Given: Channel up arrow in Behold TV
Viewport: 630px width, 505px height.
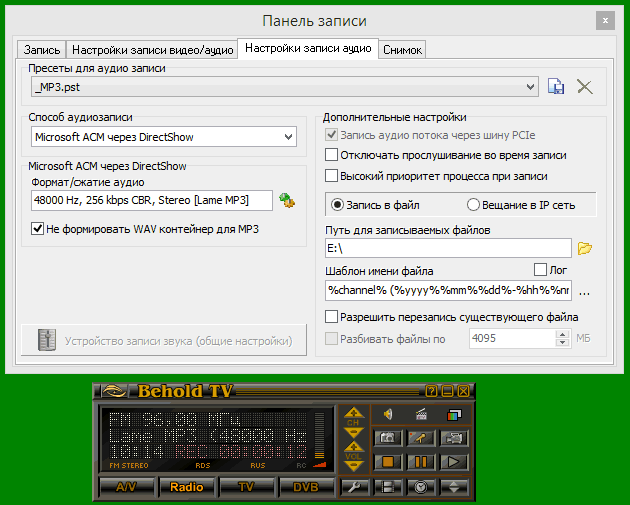Looking at the screenshot, I should (353, 413).
